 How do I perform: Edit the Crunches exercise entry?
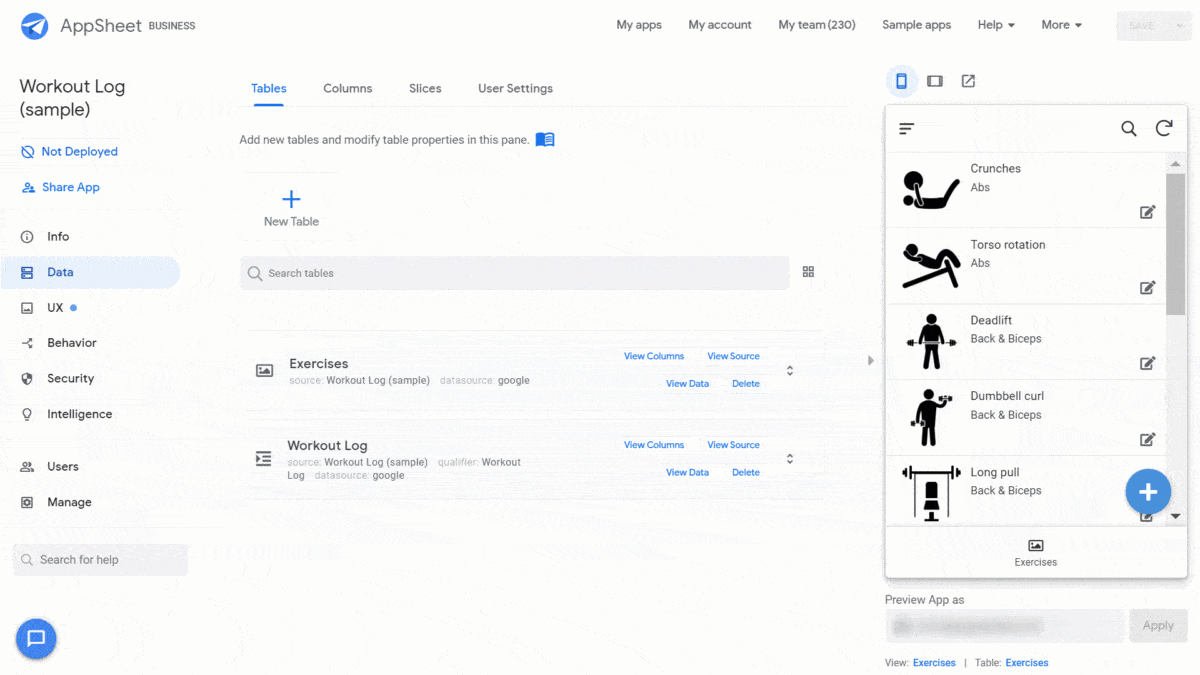(1148, 212)
